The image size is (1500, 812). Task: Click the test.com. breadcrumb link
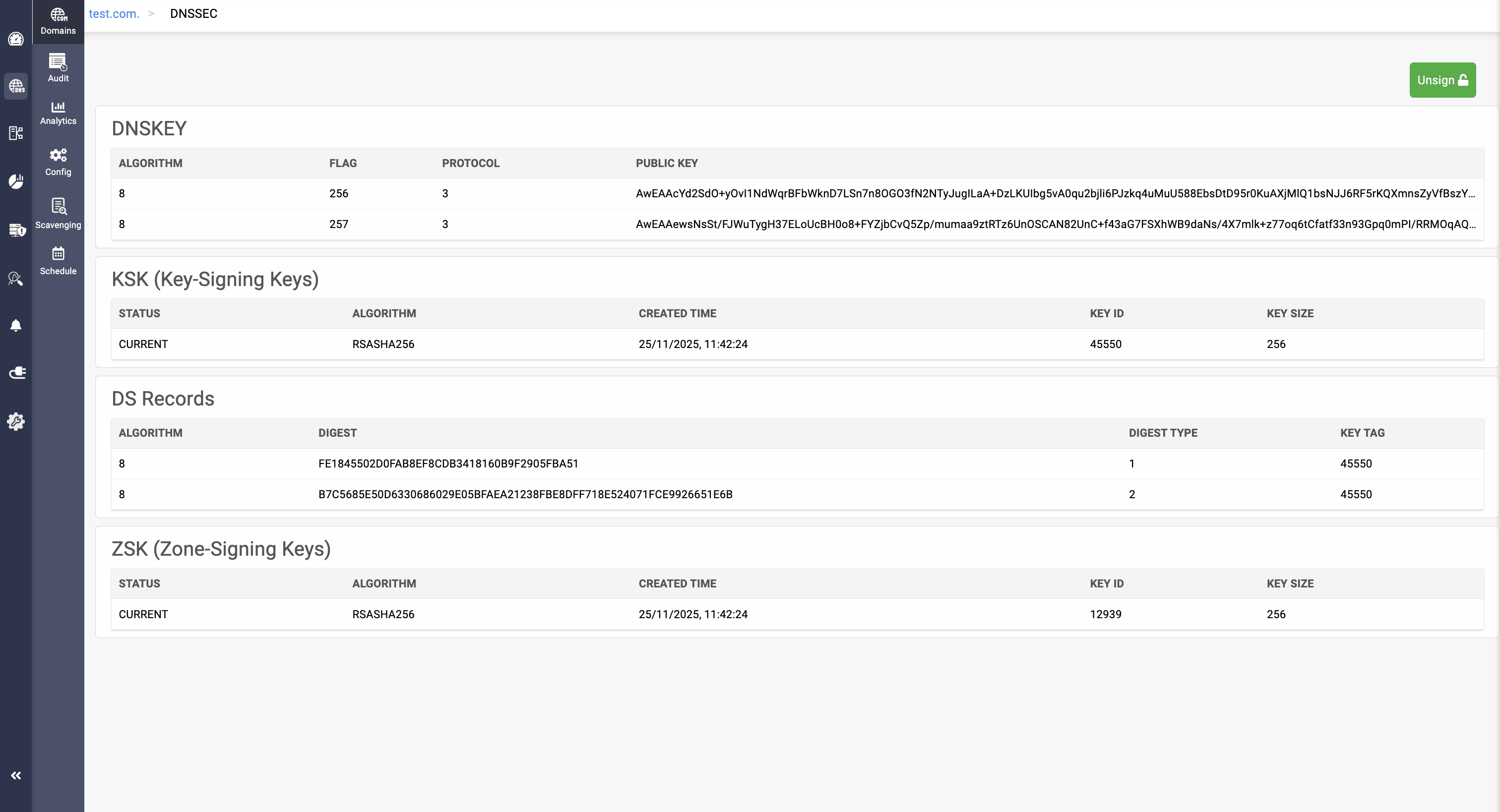pos(114,13)
